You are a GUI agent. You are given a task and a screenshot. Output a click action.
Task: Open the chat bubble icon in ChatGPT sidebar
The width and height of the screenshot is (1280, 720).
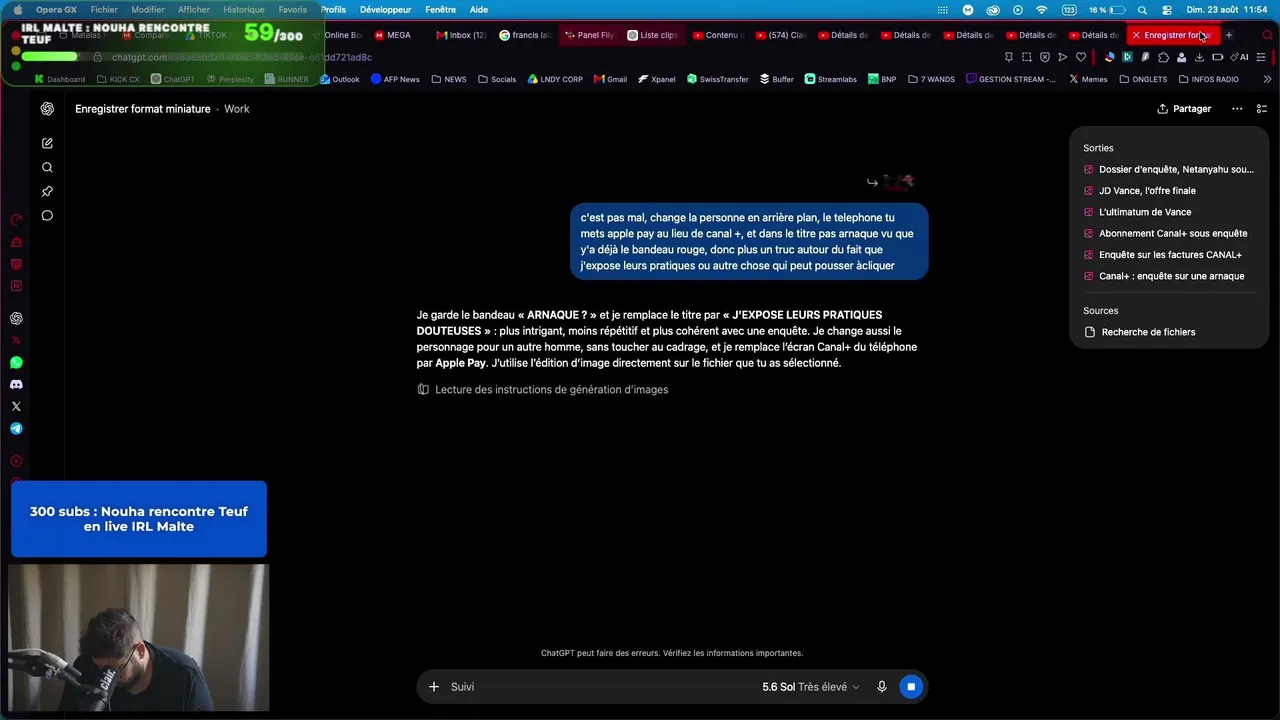47,216
